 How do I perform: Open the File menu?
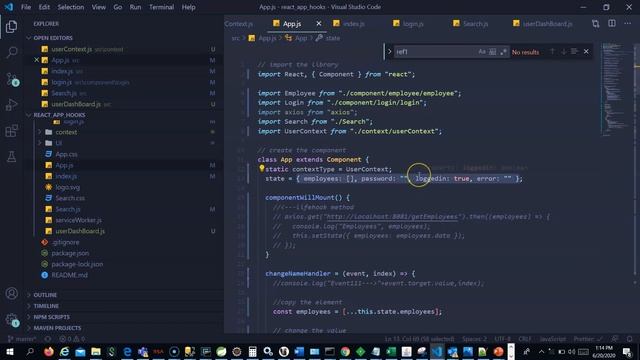point(26,7)
